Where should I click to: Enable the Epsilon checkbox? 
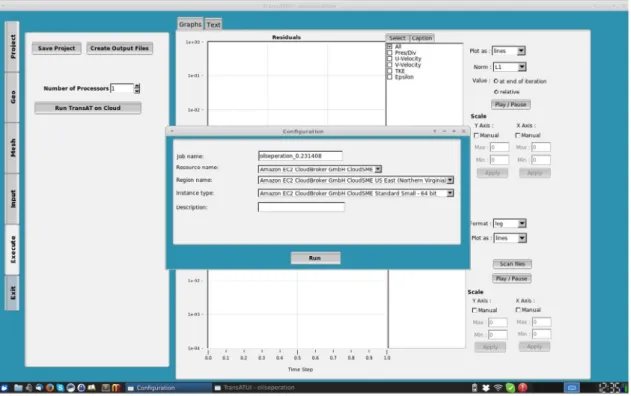(x=390, y=77)
